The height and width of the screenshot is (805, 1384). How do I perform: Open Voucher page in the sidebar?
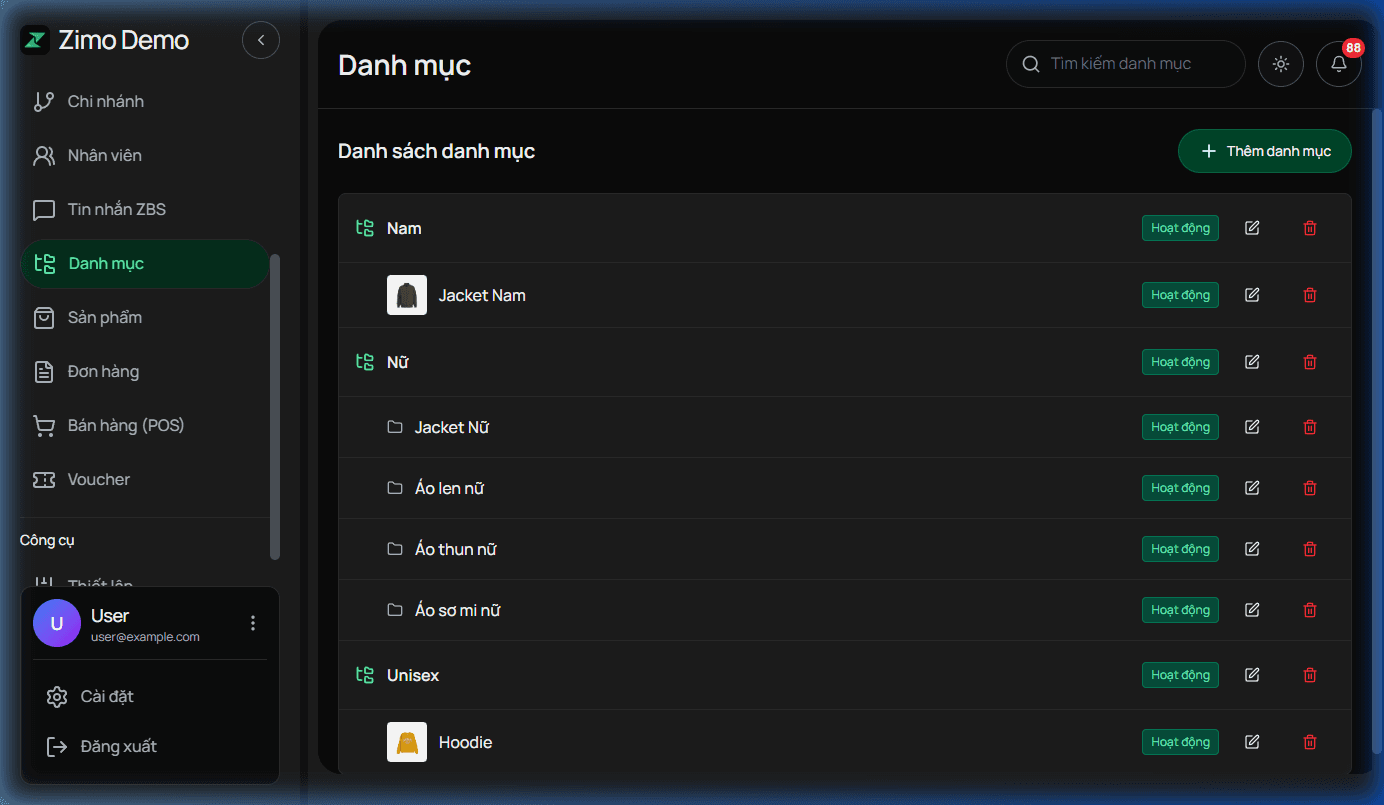(98, 480)
